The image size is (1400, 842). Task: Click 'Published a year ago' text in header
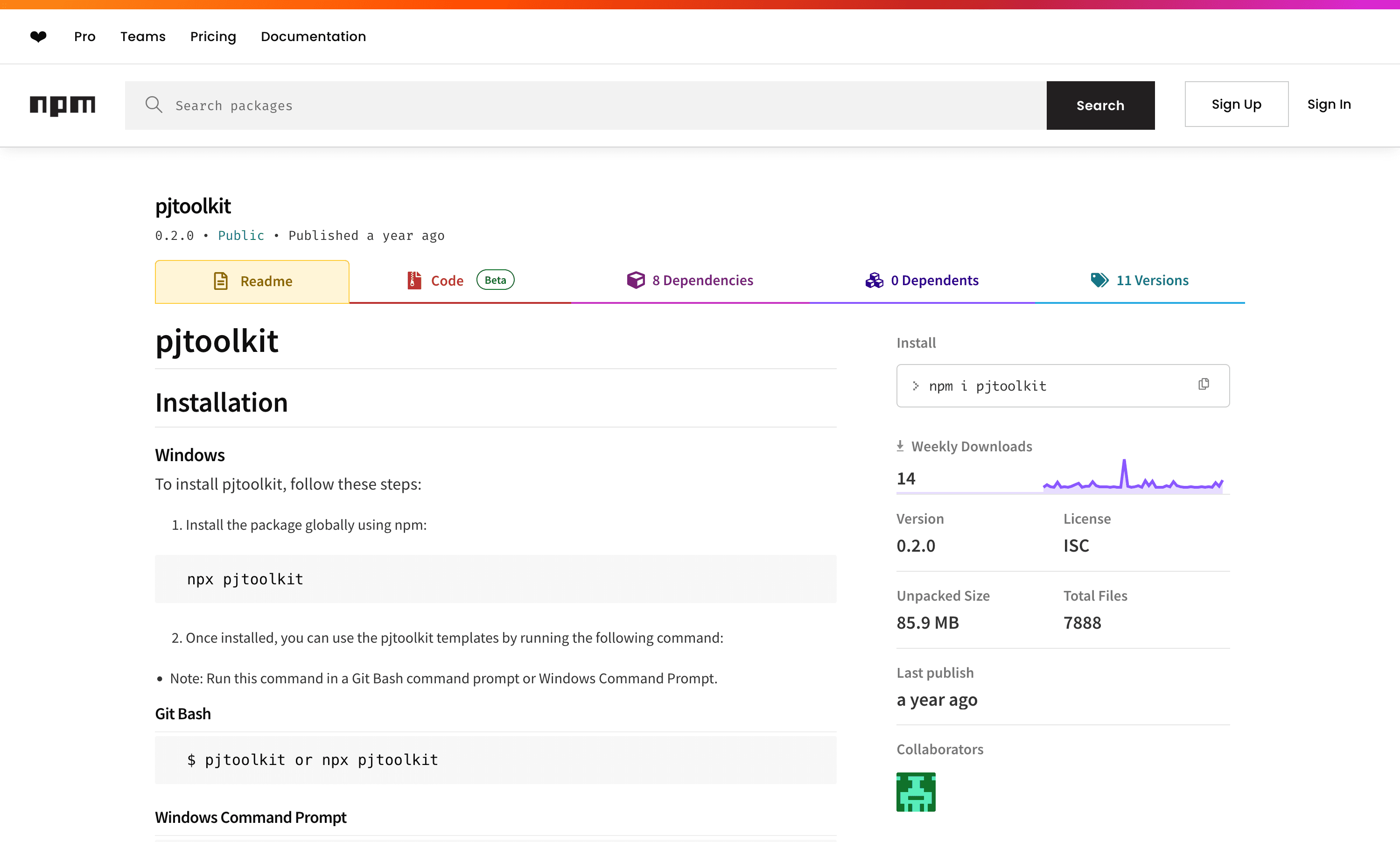(366, 235)
